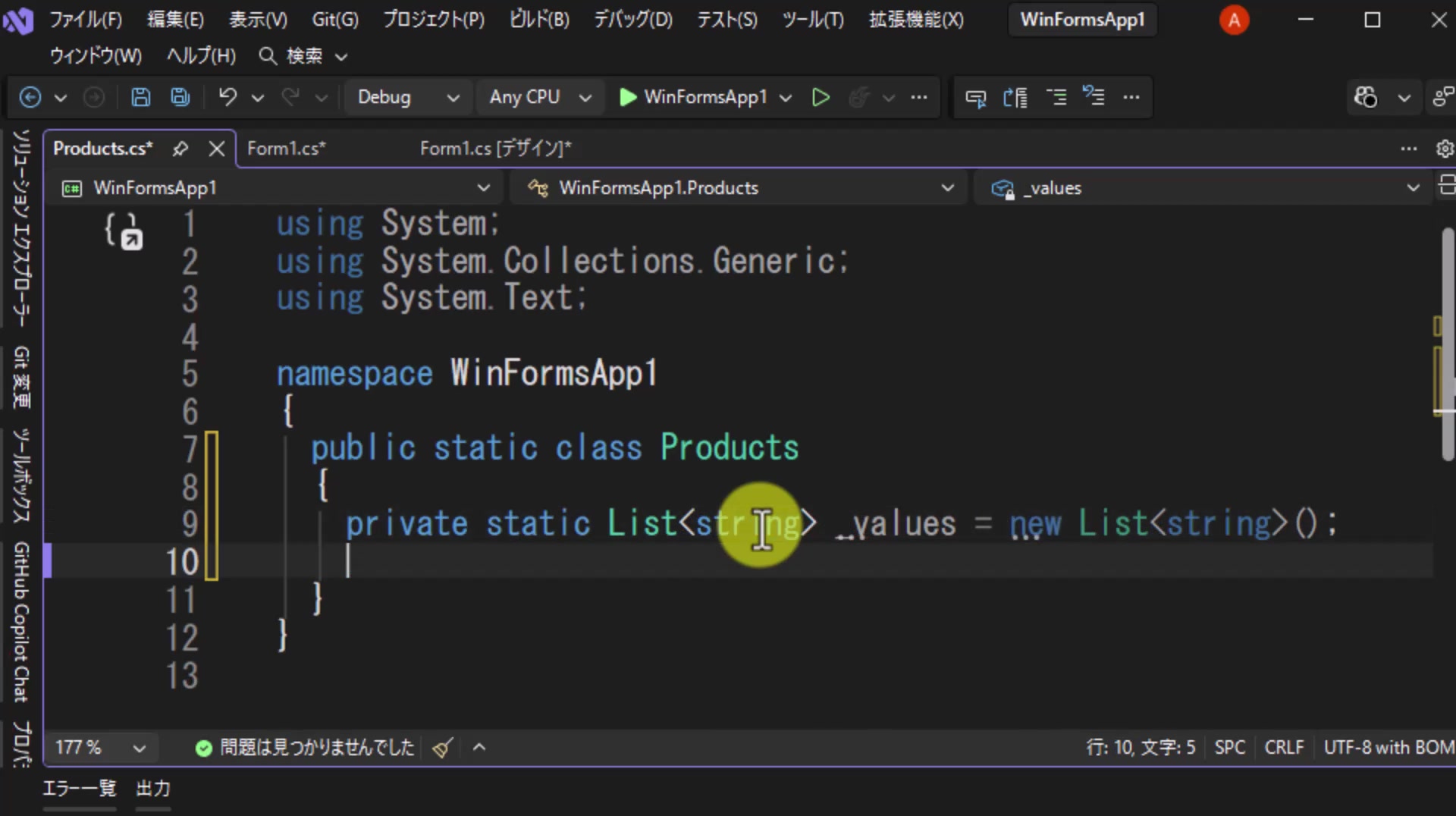Toggle the pin on the Products.cs tab
1456x816 pixels.
pyautogui.click(x=180, y=149)
